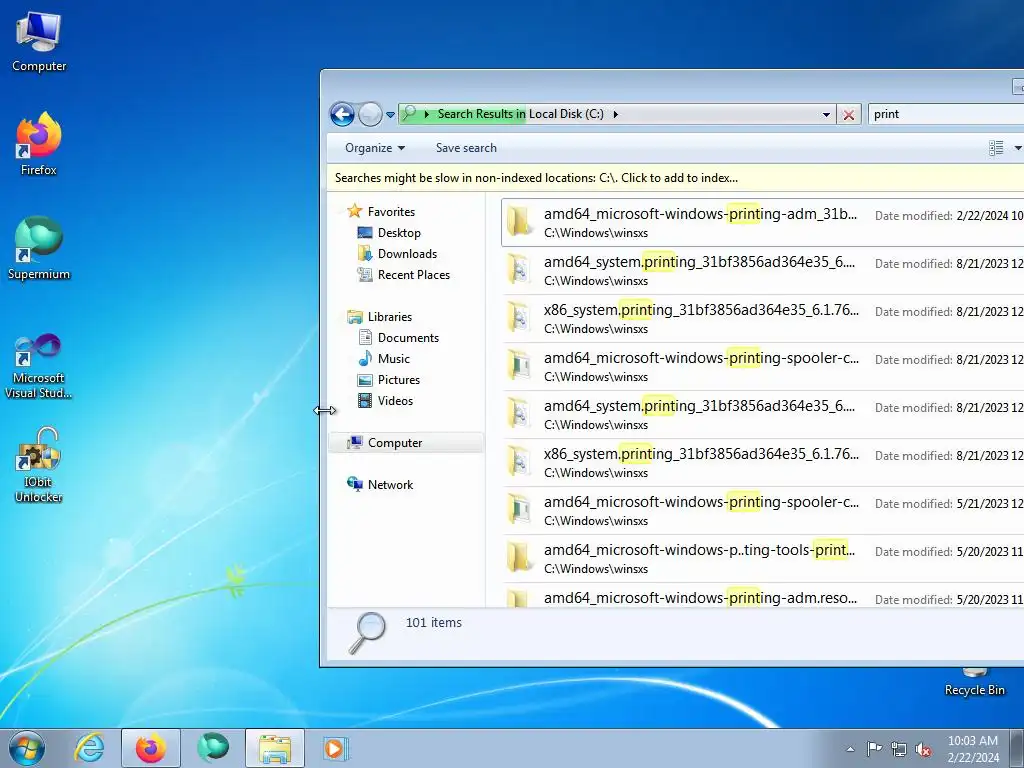Select first x86_system.printing result in the list
The width and height of the screenshot is (1024, 768).
(x=762, y=319)
